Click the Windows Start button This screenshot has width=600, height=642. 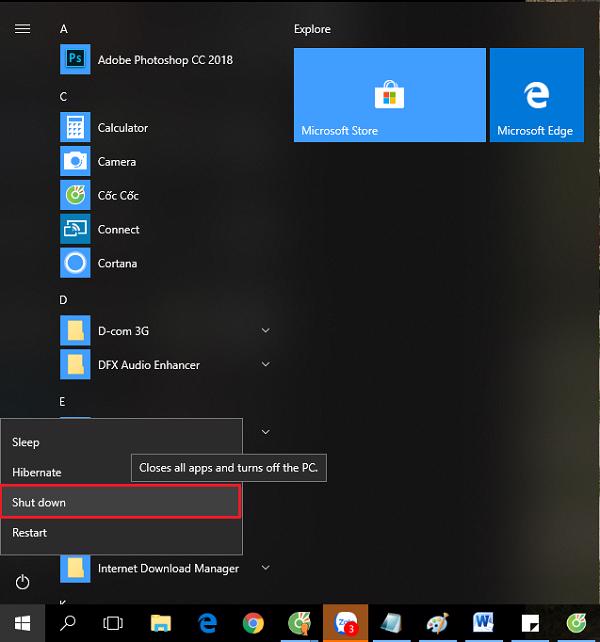pos(22,623)
